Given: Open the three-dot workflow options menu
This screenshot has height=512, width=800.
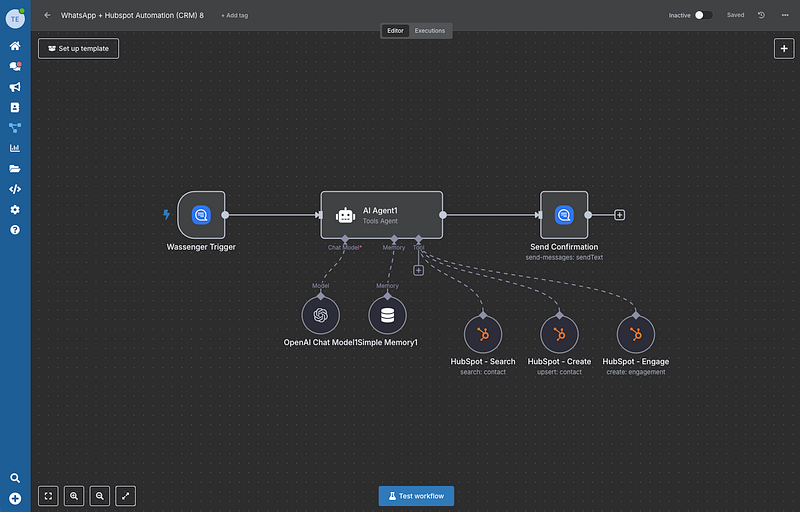Looking at the screenshot, I should point(784,15).
